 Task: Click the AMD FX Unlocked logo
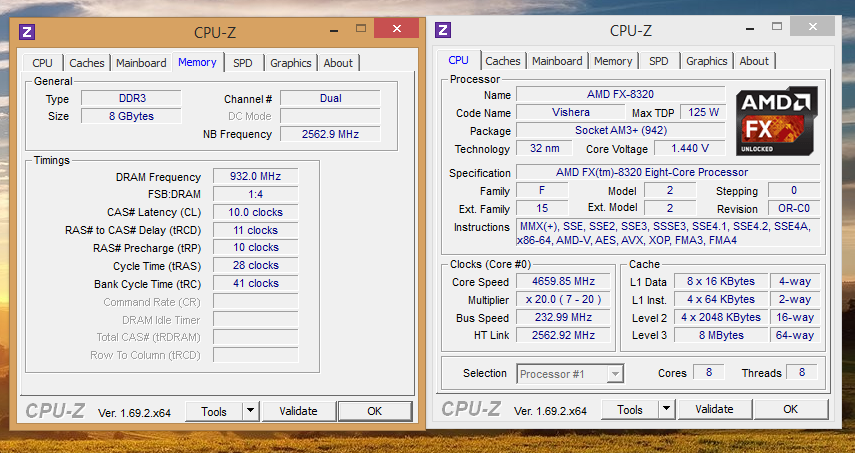[776, 120]
